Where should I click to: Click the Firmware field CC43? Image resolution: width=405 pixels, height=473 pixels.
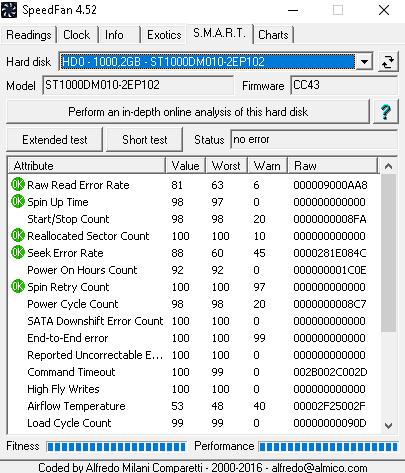point(344,85)
